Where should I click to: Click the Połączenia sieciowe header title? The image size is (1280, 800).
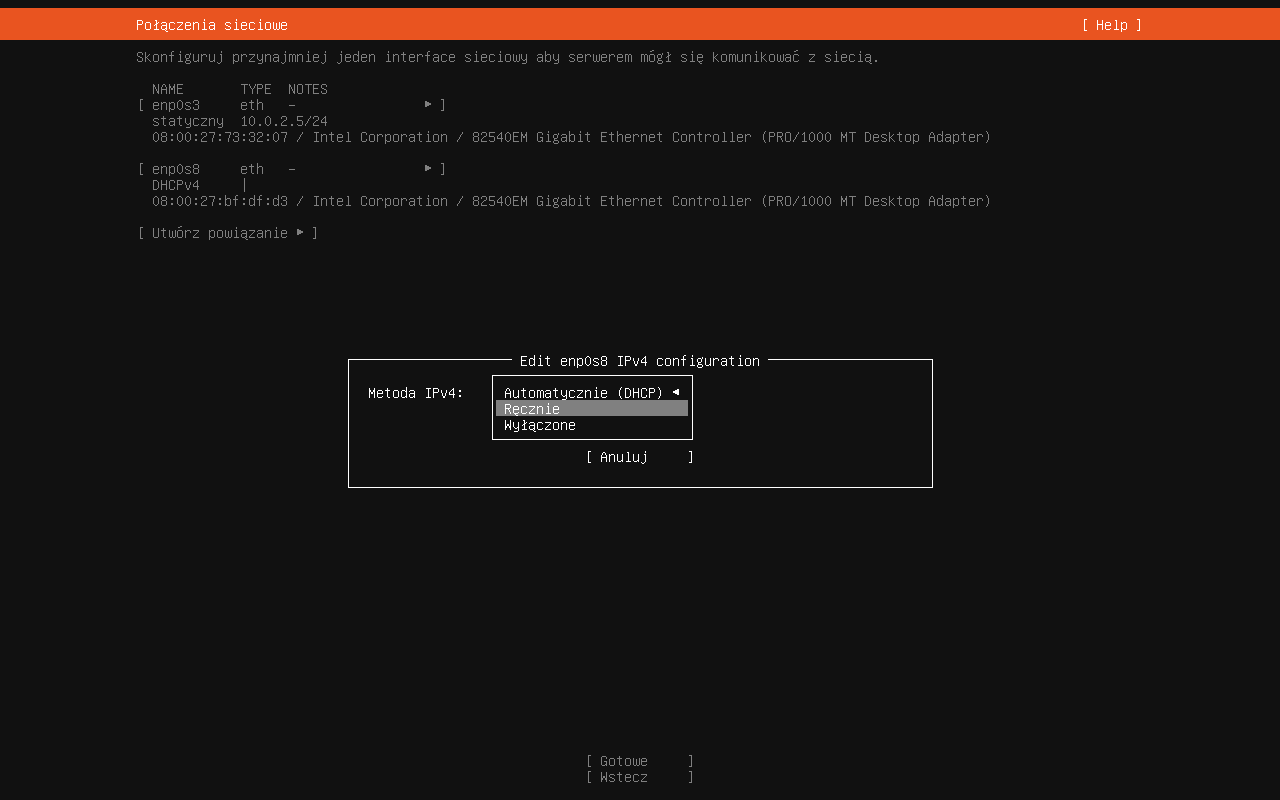212,25
